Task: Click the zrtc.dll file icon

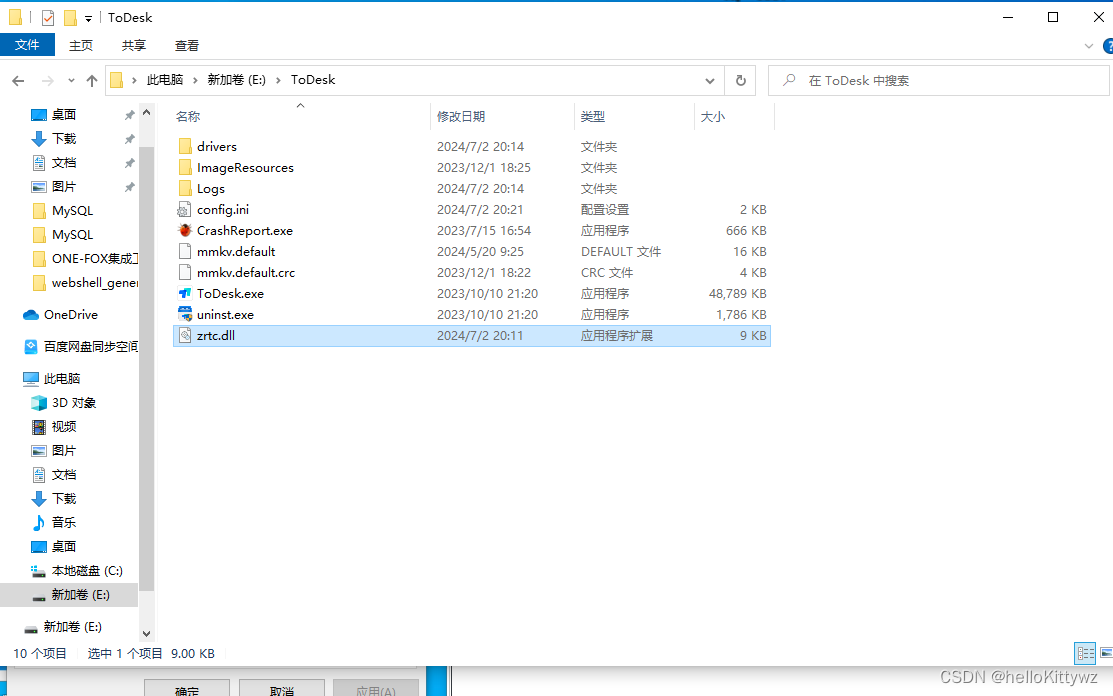Action: (x=185, y=335)
